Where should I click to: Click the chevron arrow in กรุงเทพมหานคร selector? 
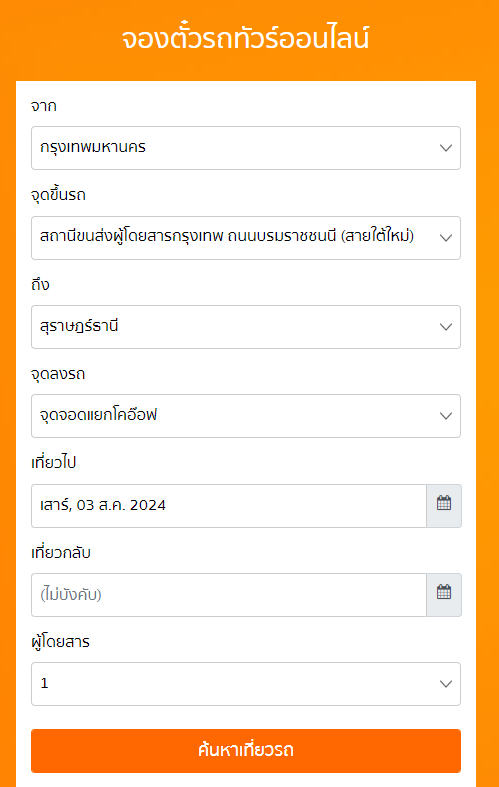tap(446, 148)
